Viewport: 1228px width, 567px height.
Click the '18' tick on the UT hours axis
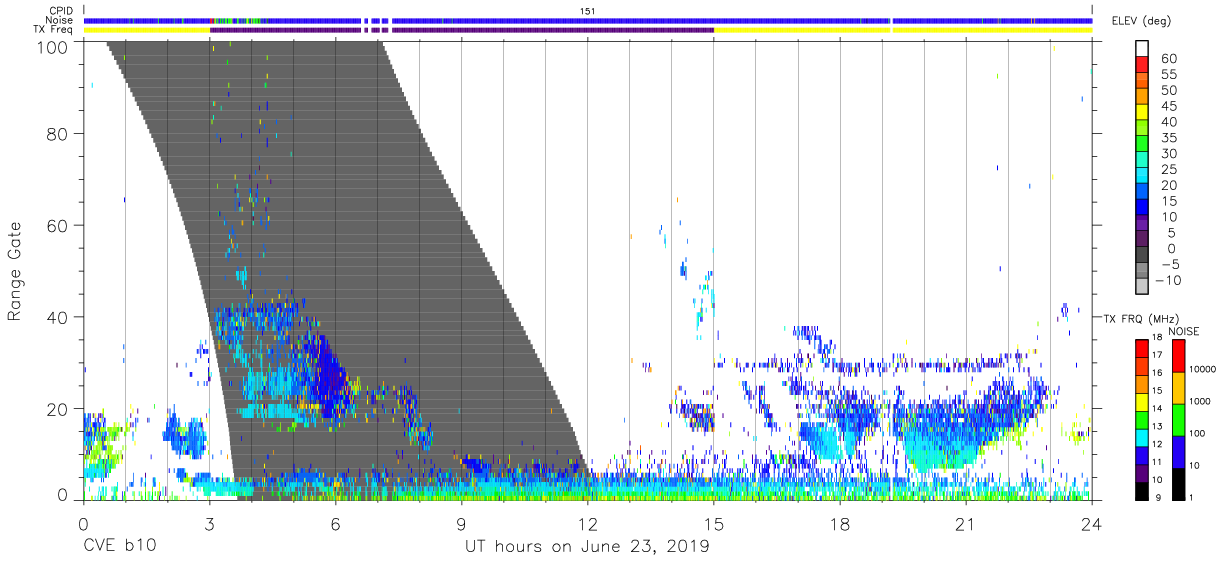tap(839, 522)
